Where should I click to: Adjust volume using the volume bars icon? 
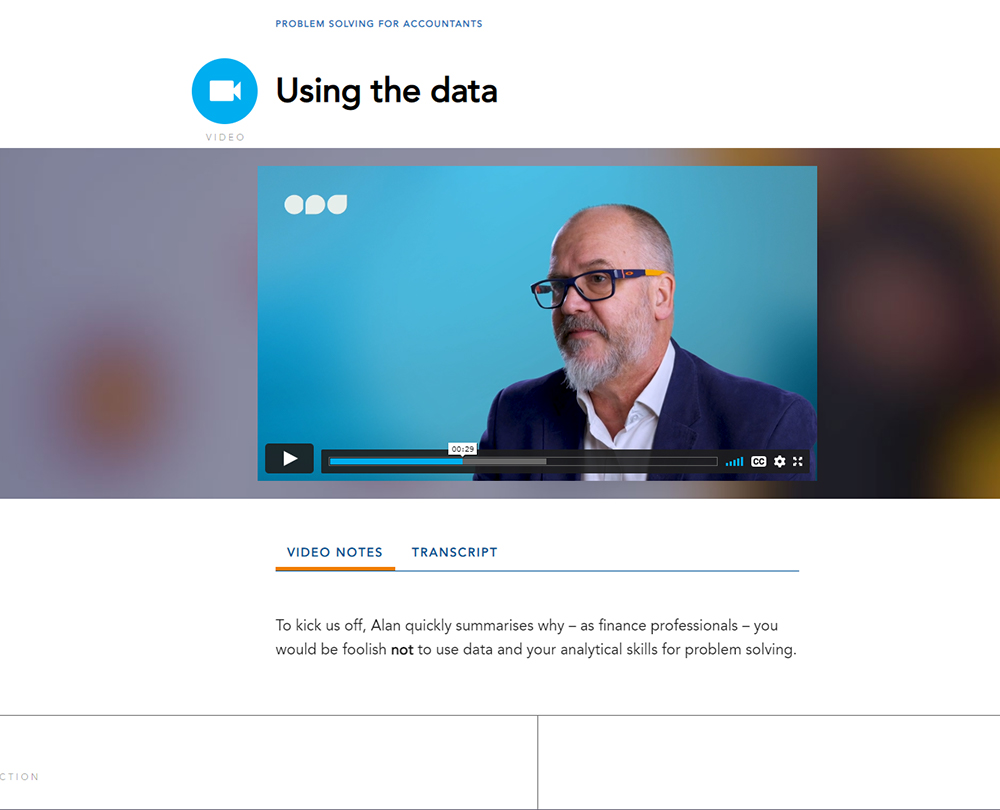coord(734,461)
